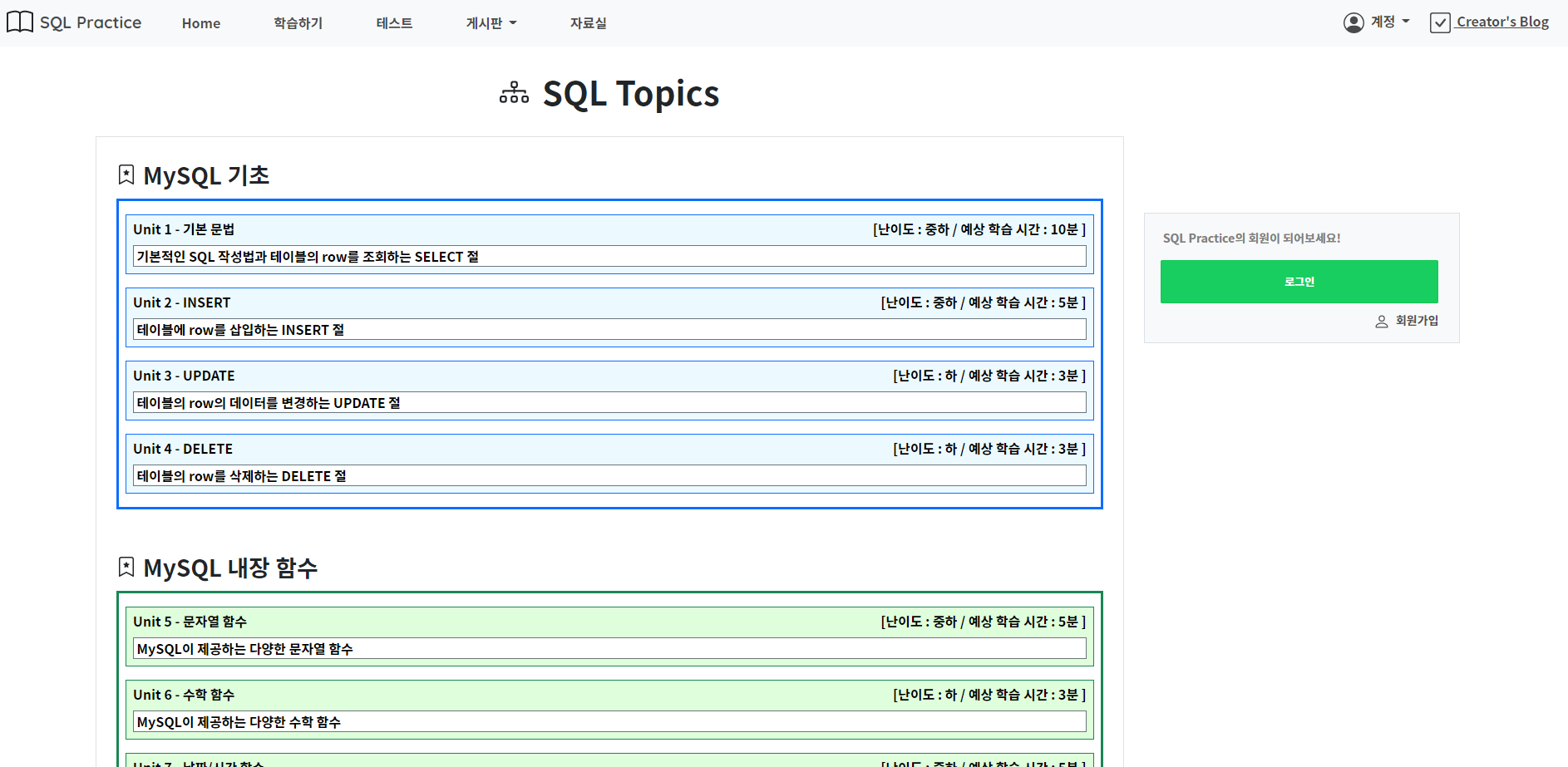Click the account user avatar icon
The height and width of the screenshot is (767, 1568).
pyautogui.click(x=1354, y=22)
